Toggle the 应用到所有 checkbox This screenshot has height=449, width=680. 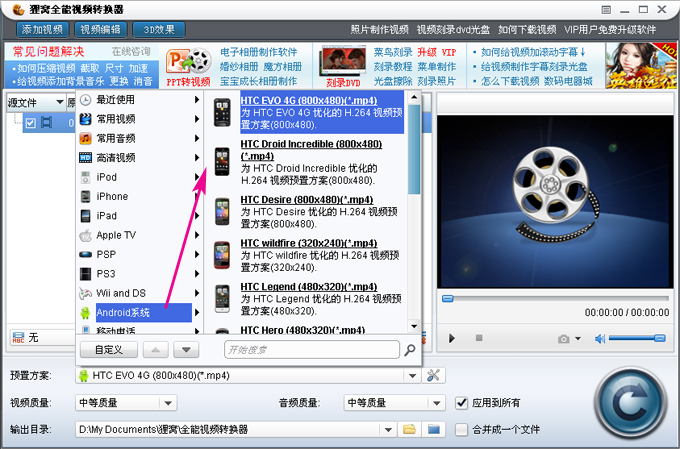pyautogui.click(x=461, y=403)
